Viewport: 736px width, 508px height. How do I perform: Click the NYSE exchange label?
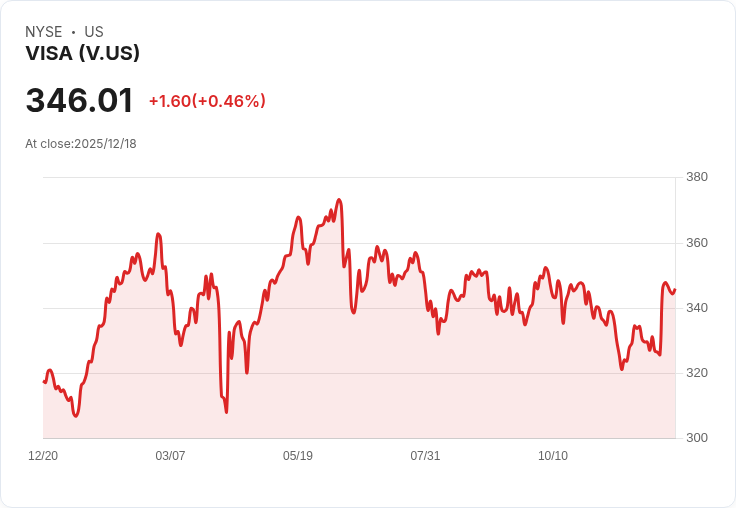coord(43,32)
